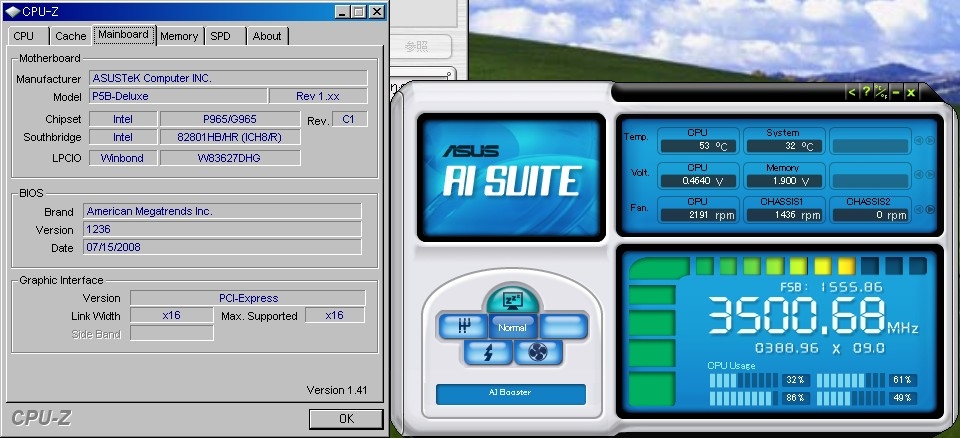Click the ASUS AI SUITE logo display
The image size is (960, 438).
[x=511, y=177]
